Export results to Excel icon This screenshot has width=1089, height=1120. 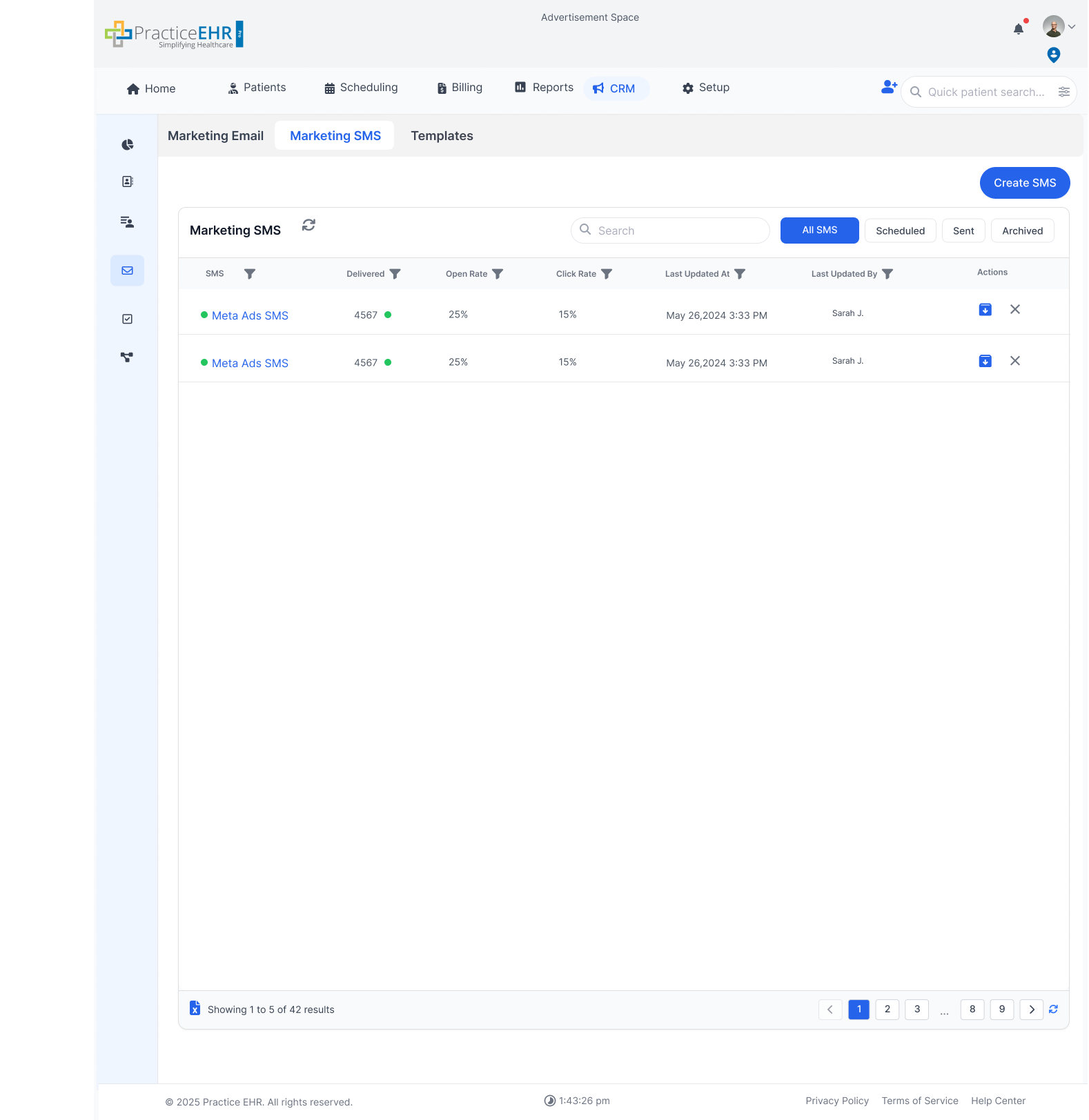[x=195, y=1008]
